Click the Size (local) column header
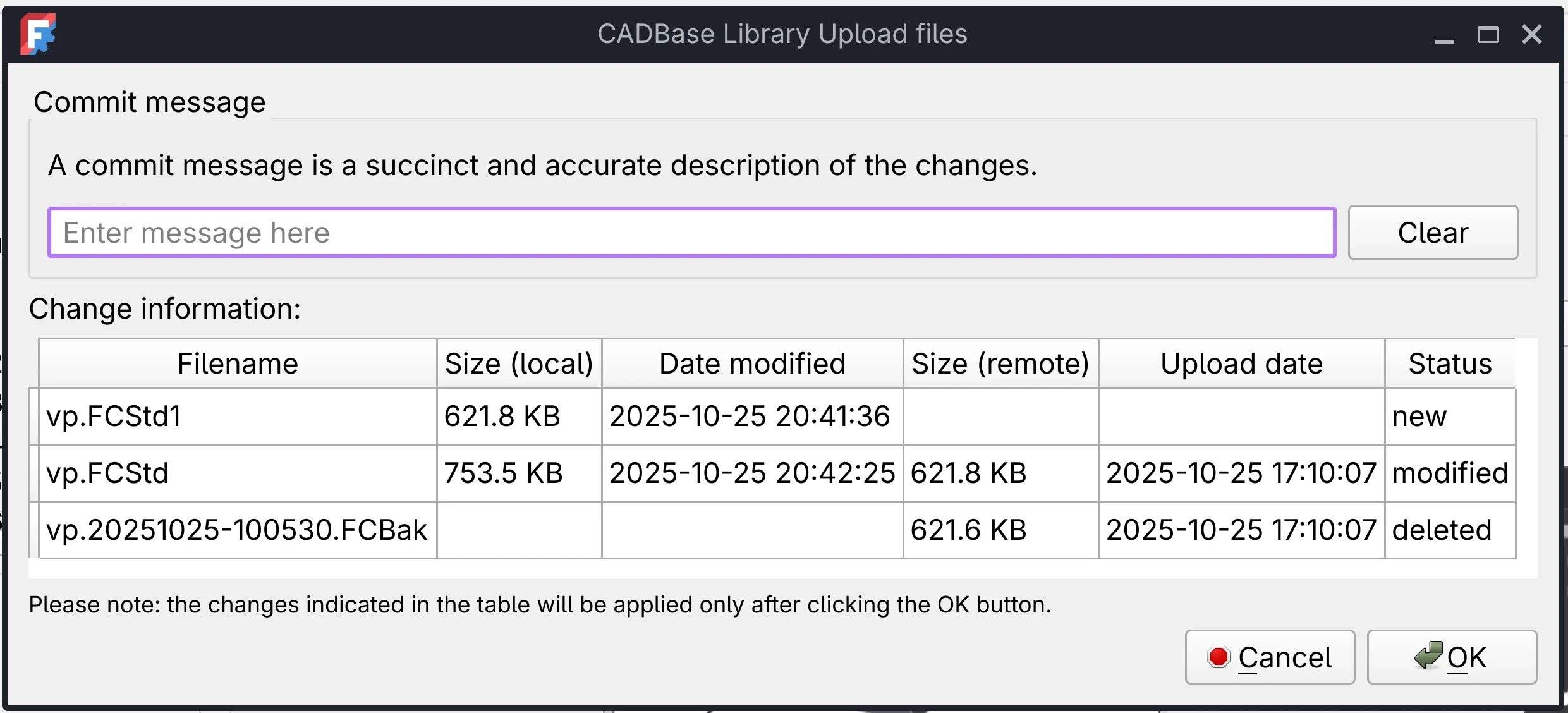 coord(518,363)
